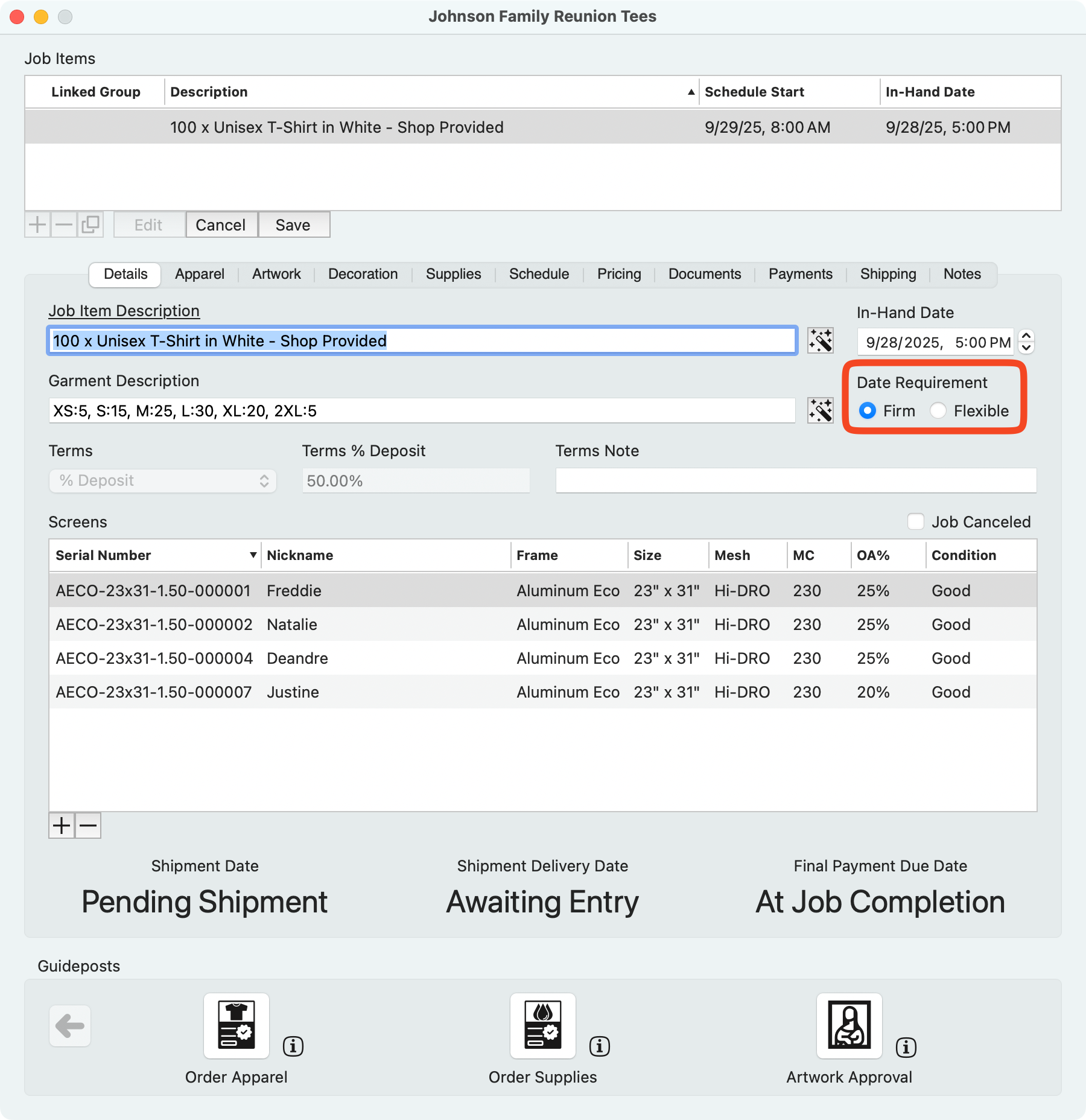
Task: Add a screen with the plus button
Action: (62, 826)
